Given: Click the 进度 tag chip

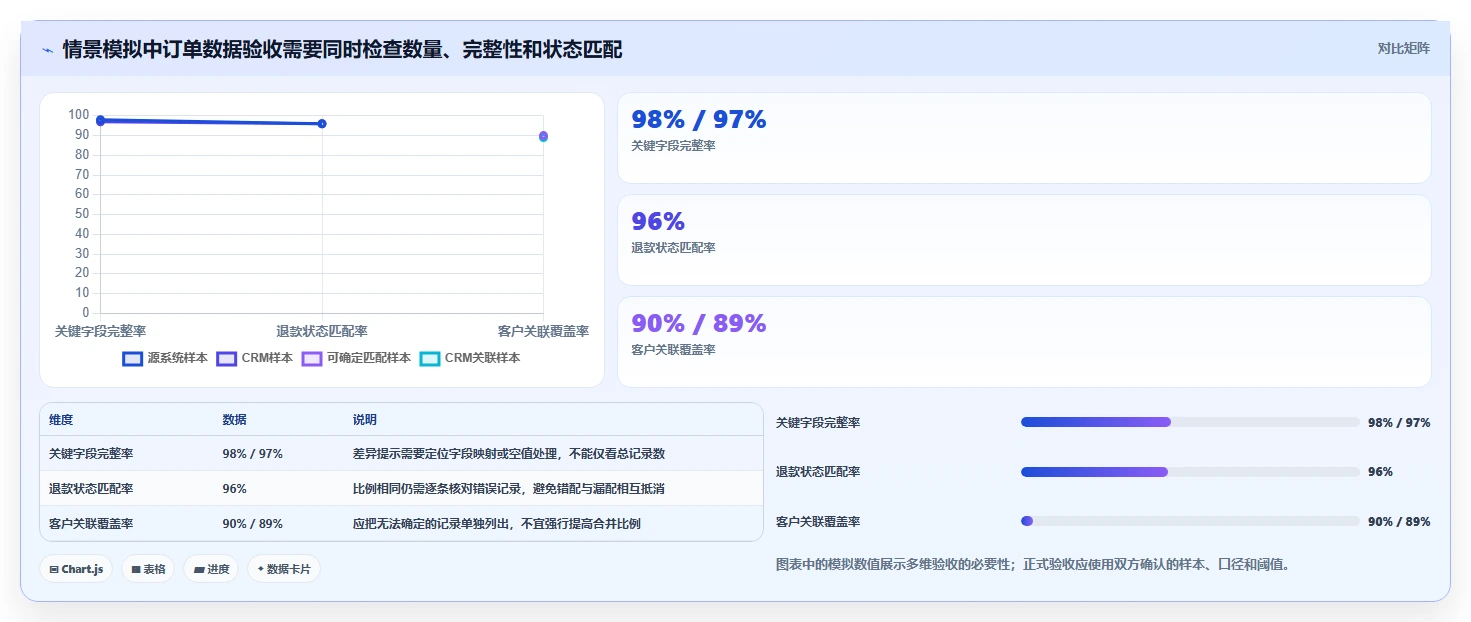Looking at the screenshot, I should [x=211, y=569].
